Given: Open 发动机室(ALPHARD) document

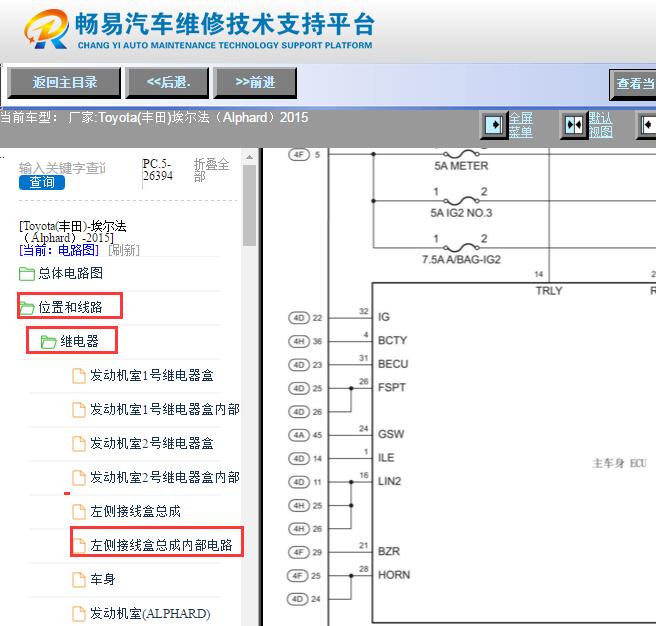Looking at the screenshot, I should pyautogui.click(x=150, y=613).
